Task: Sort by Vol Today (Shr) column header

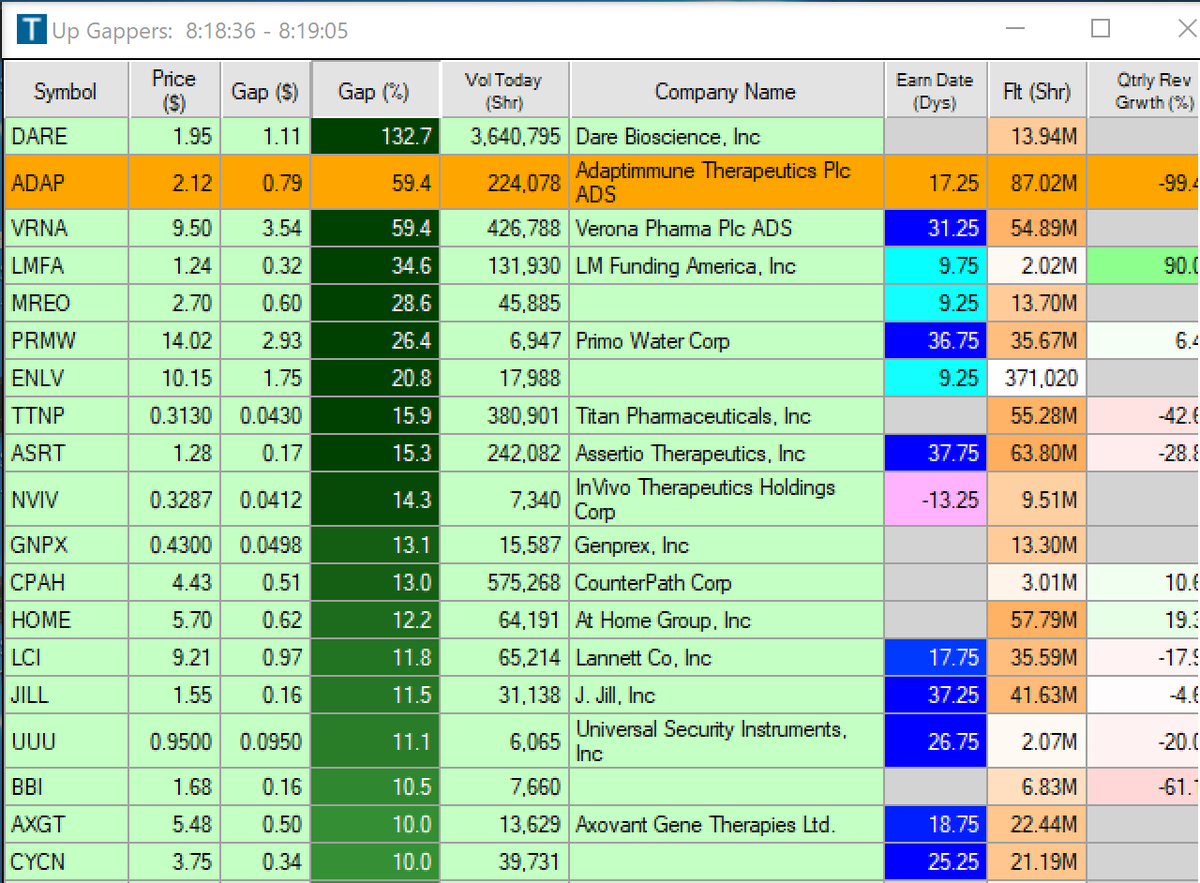Action: 504,91
